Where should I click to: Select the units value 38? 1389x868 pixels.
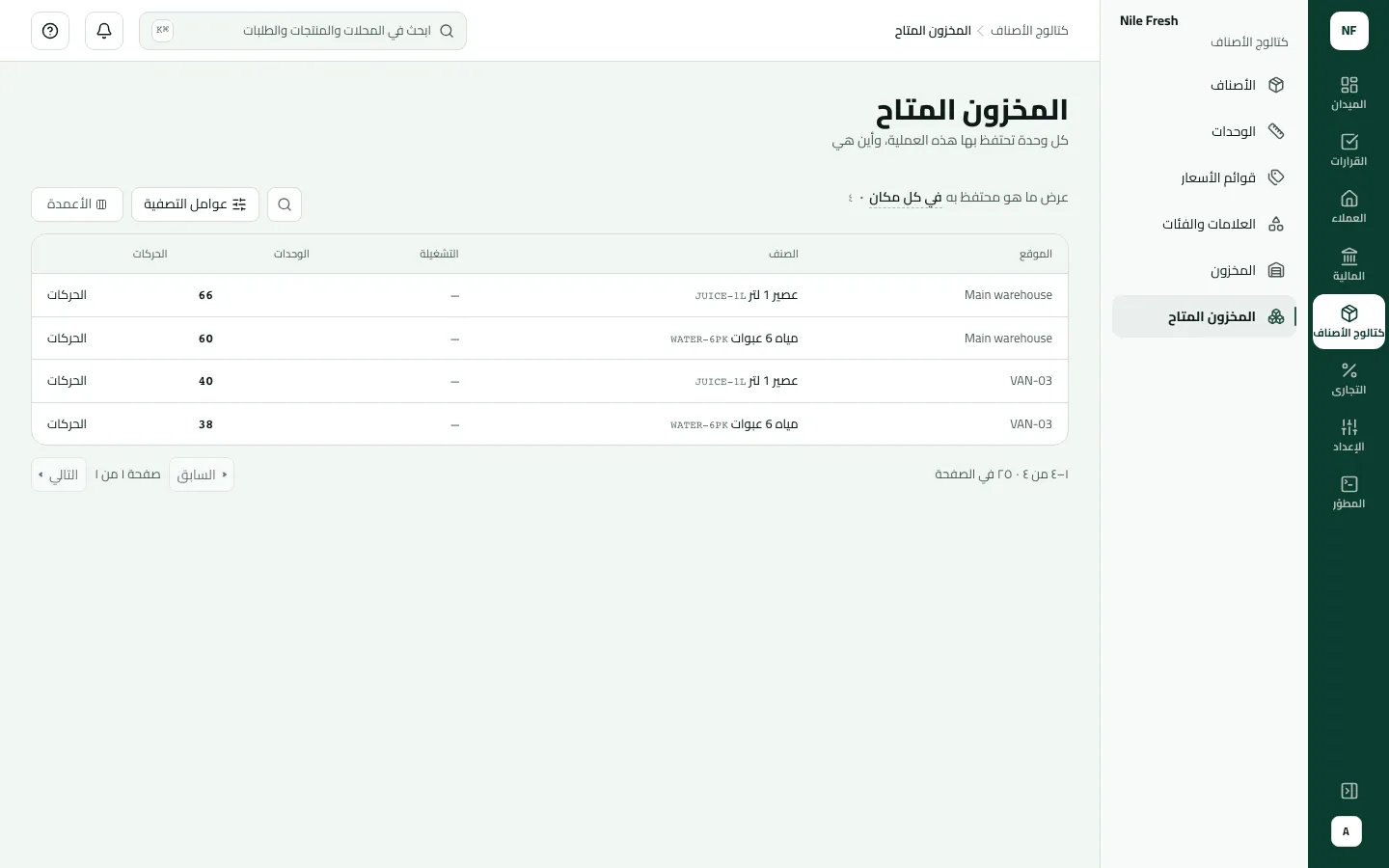(205, 424)
